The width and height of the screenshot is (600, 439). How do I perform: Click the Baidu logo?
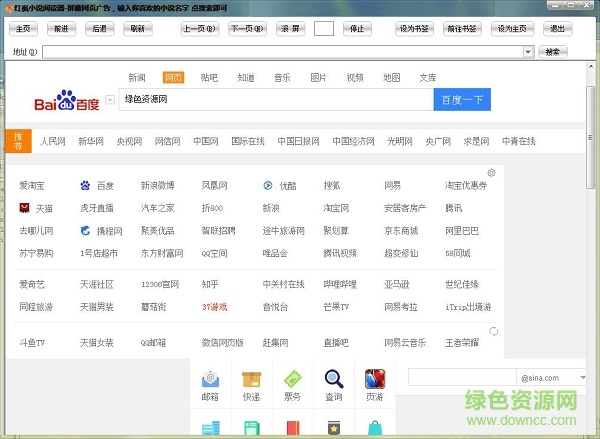point(67,102)
